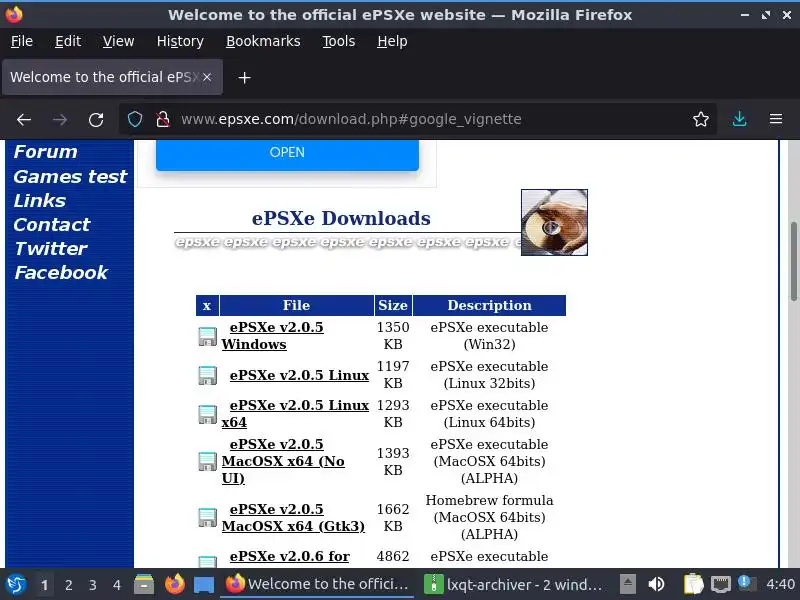Open lxqt-archiver windows from taskbar

pyautogui.click(x=514, y=584)
